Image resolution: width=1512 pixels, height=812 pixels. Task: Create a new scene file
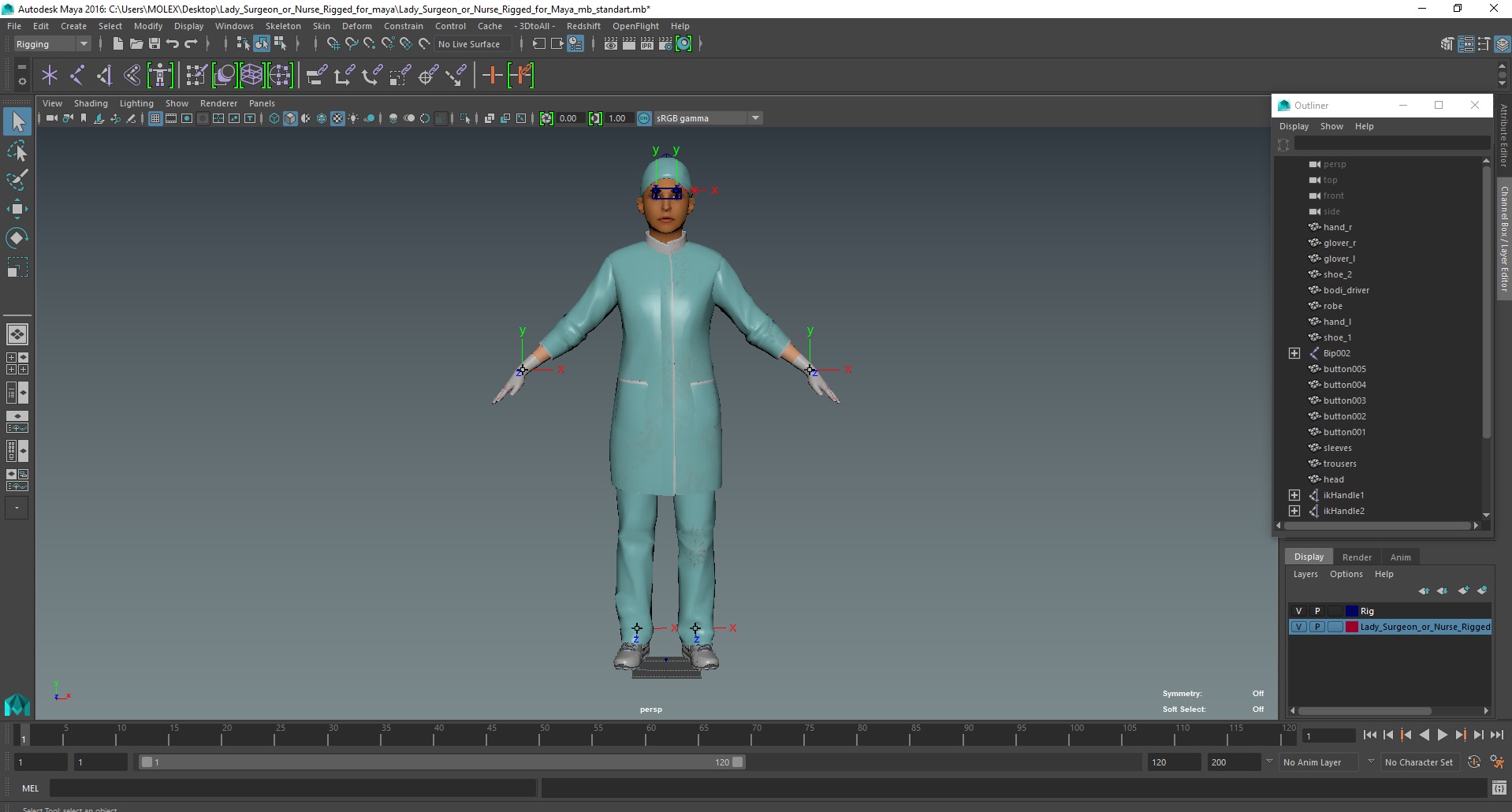[x=117, y=44]
